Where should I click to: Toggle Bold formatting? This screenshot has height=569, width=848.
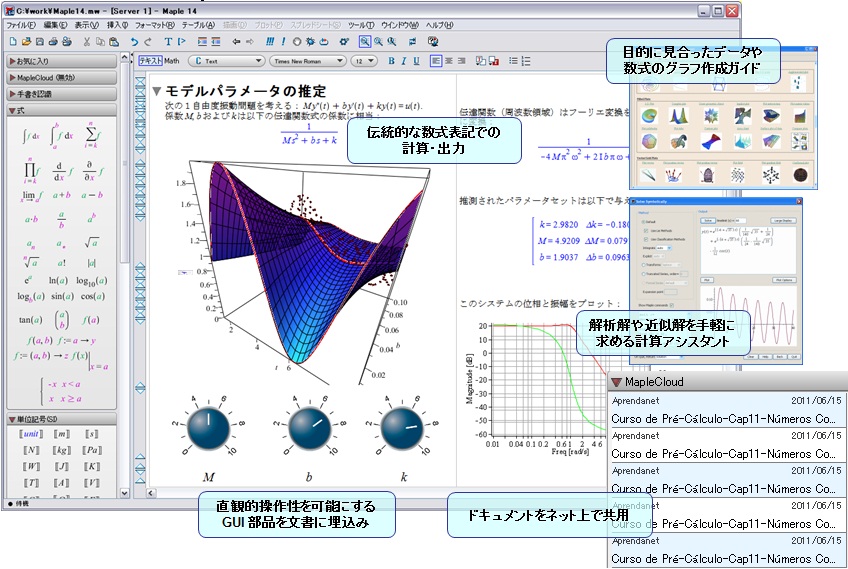coord(391,61)
